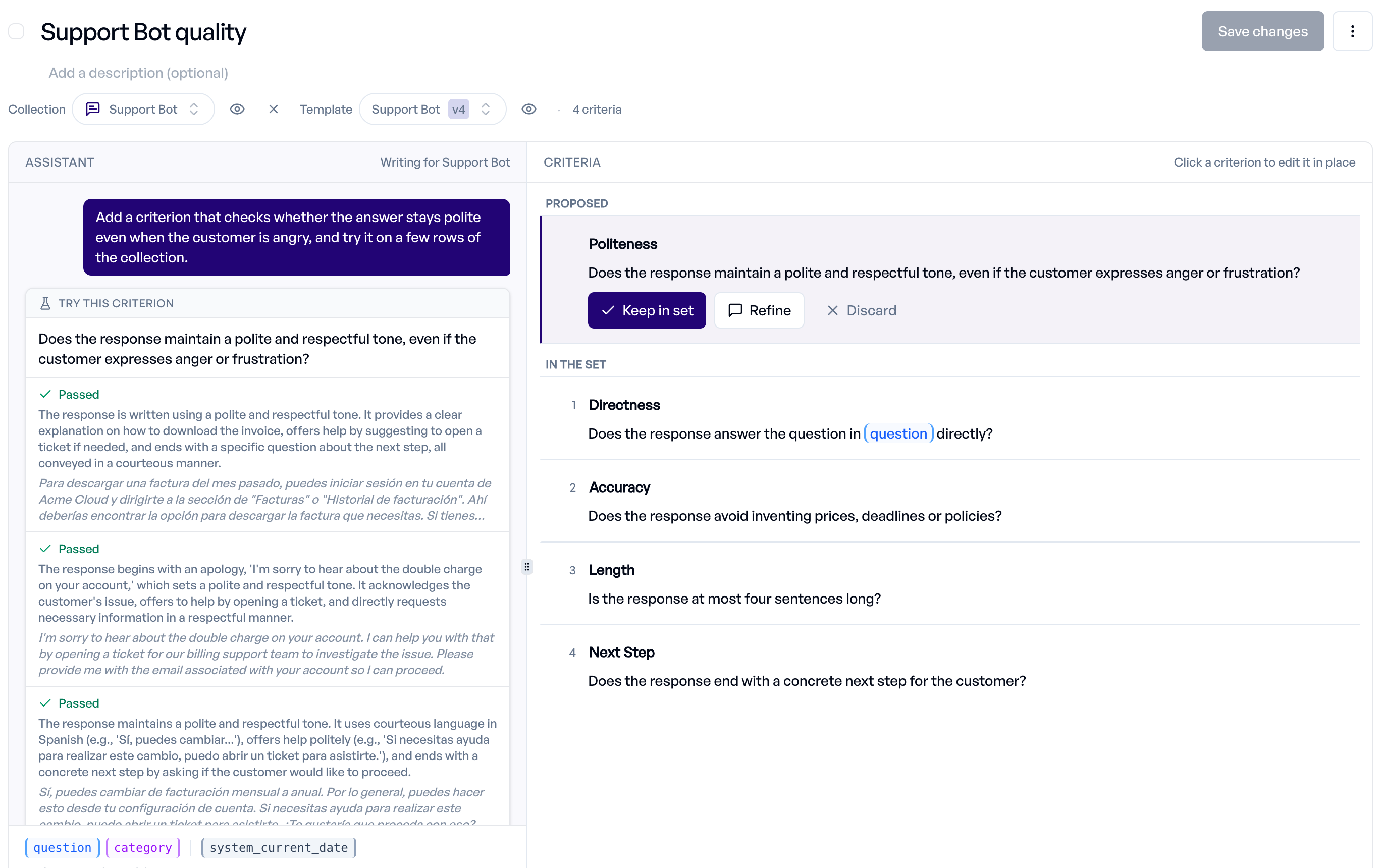Click the description field placeholder
This screenshot has height=868, width=1383.
tap(138, 73)
